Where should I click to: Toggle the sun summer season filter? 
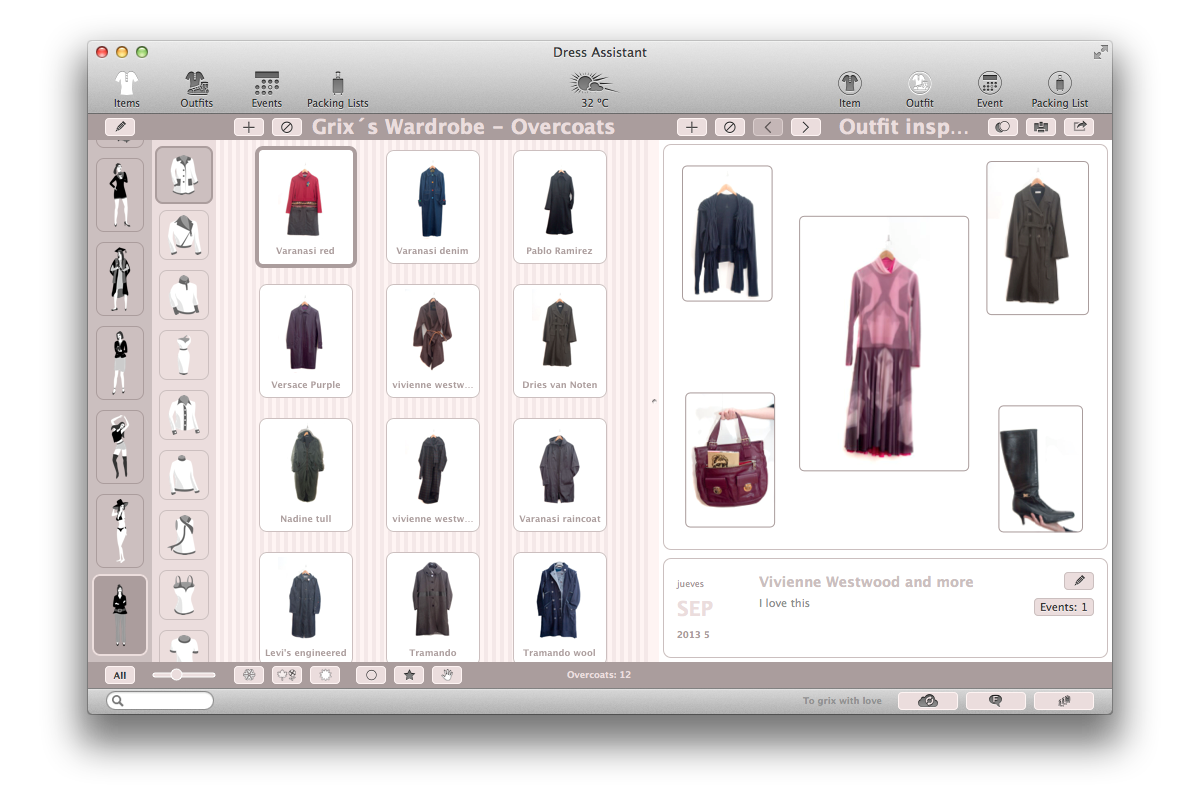pyautogui.click(x=324, y=675)
